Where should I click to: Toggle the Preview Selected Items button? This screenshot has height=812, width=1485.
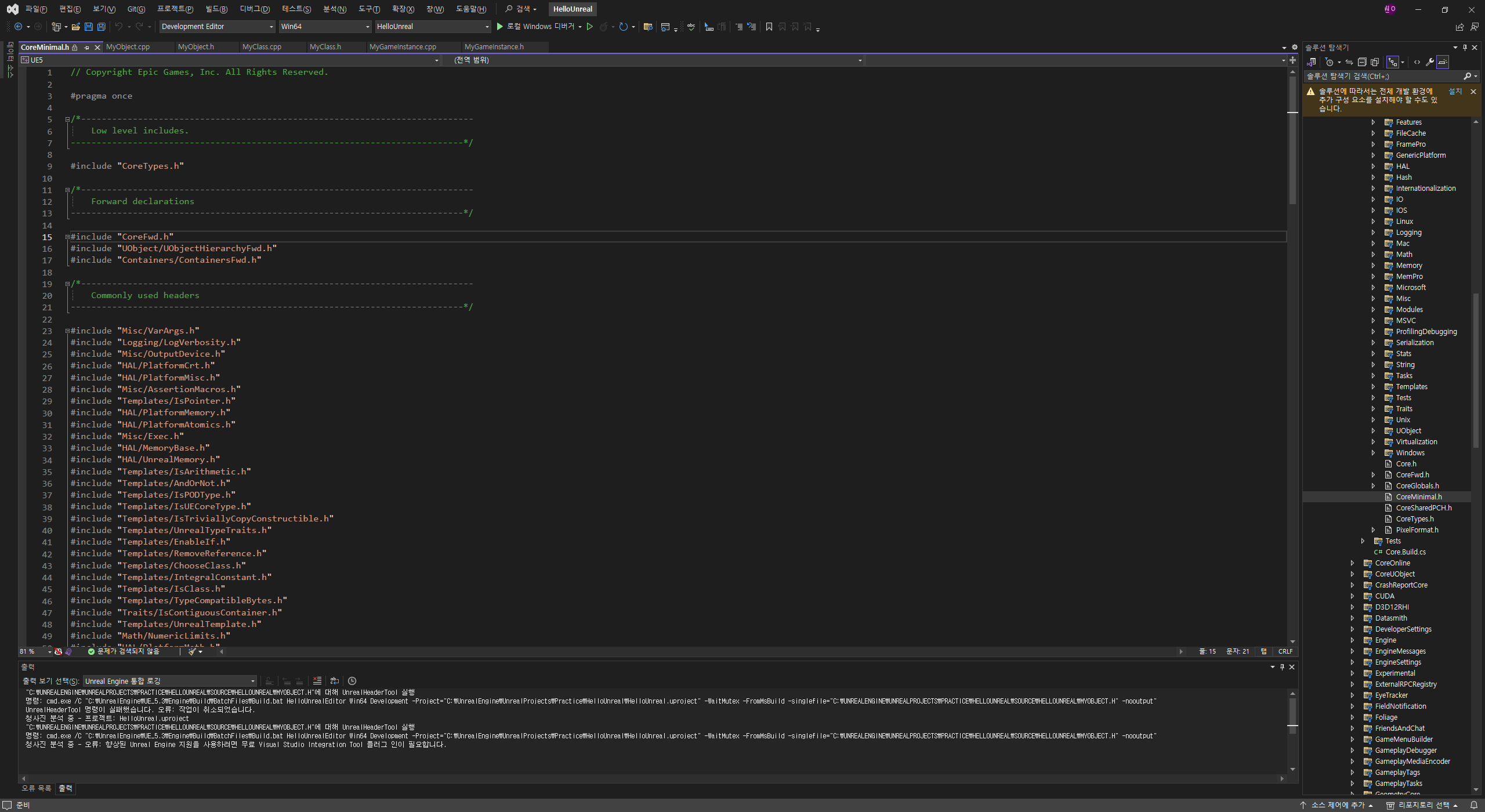(1443, 62)
